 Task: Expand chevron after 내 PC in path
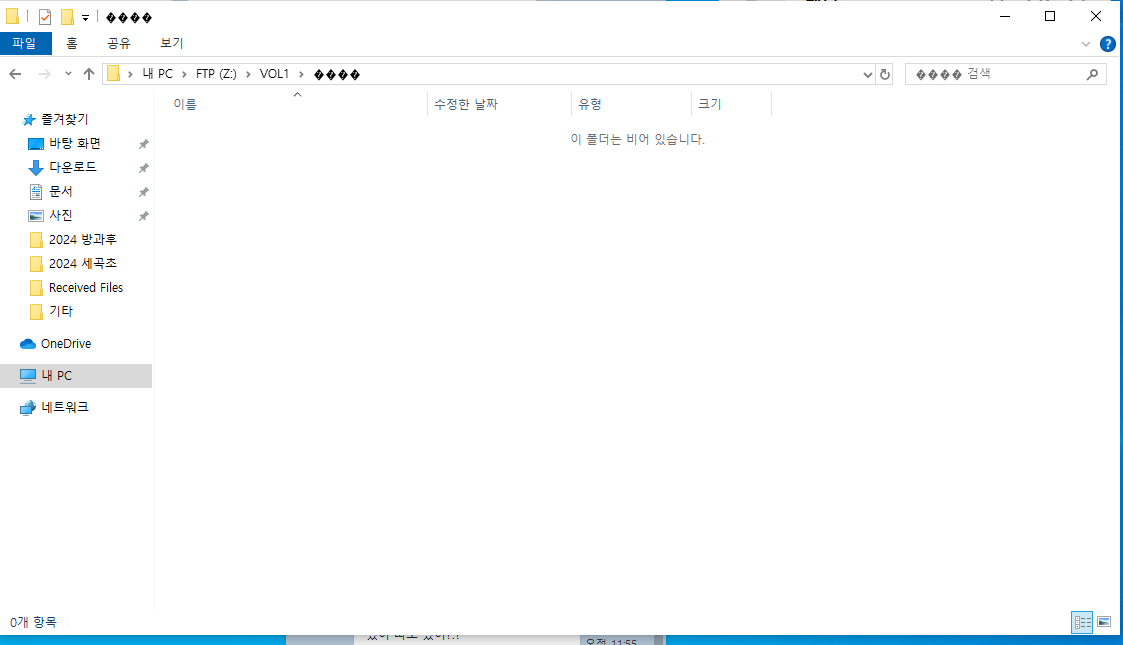(x=185, y=74)
